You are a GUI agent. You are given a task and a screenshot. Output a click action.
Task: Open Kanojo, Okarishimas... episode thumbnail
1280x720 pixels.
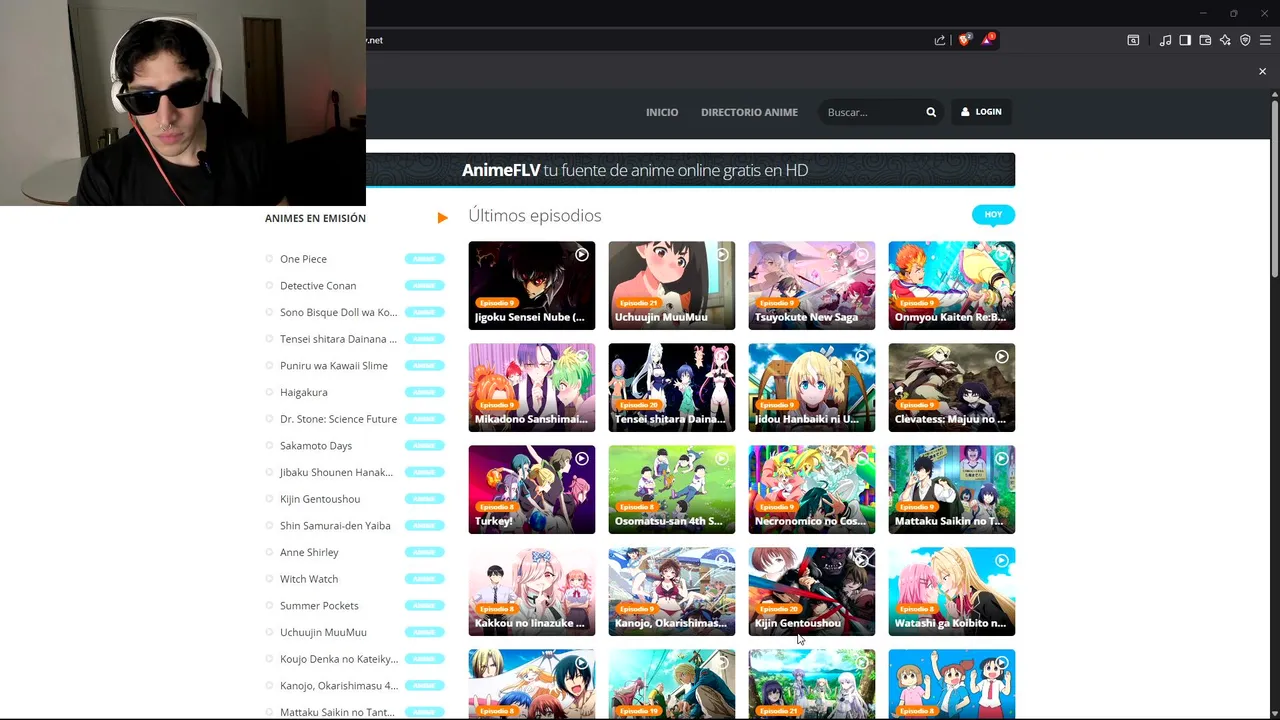(672, 591)
